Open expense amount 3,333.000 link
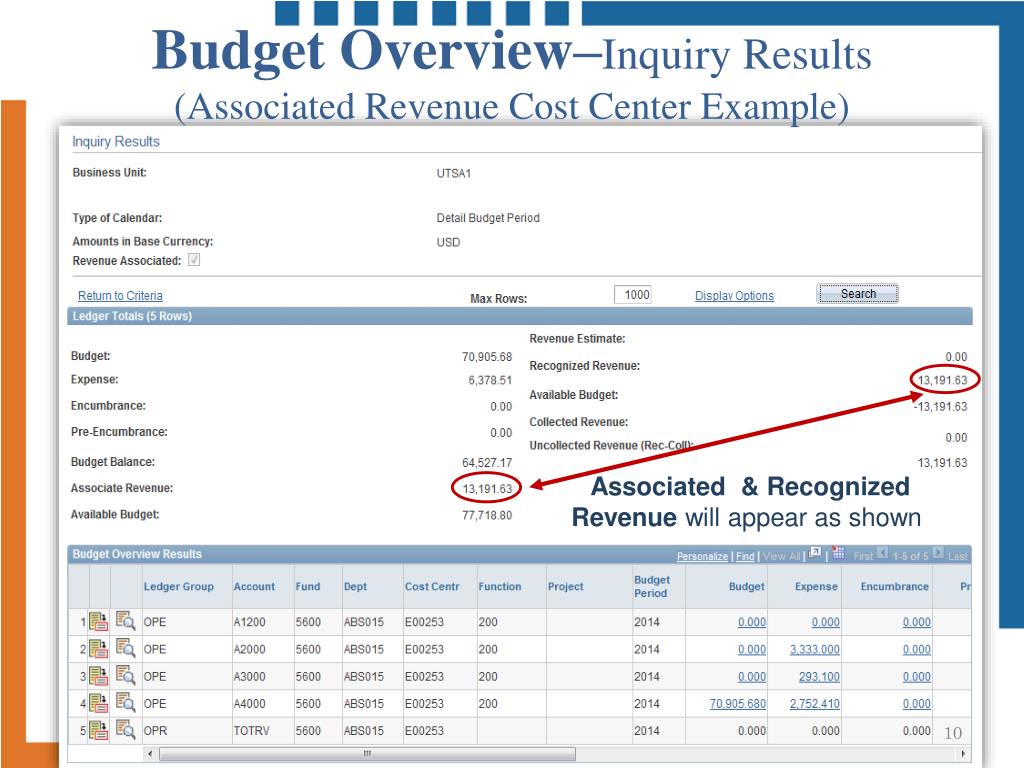 pos(814,649)
